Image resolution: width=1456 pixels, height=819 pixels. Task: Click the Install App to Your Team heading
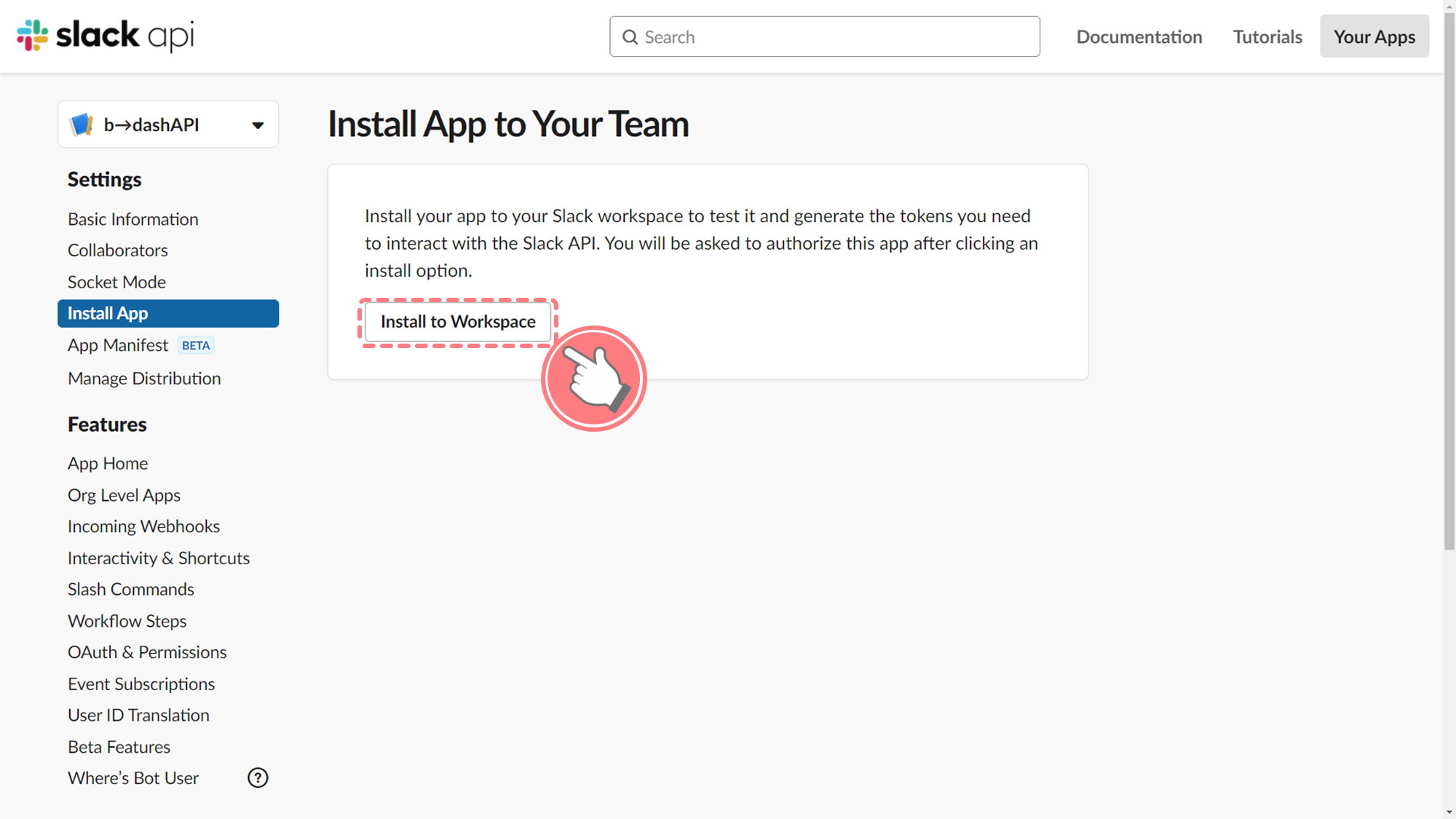[x=508, y=124]
